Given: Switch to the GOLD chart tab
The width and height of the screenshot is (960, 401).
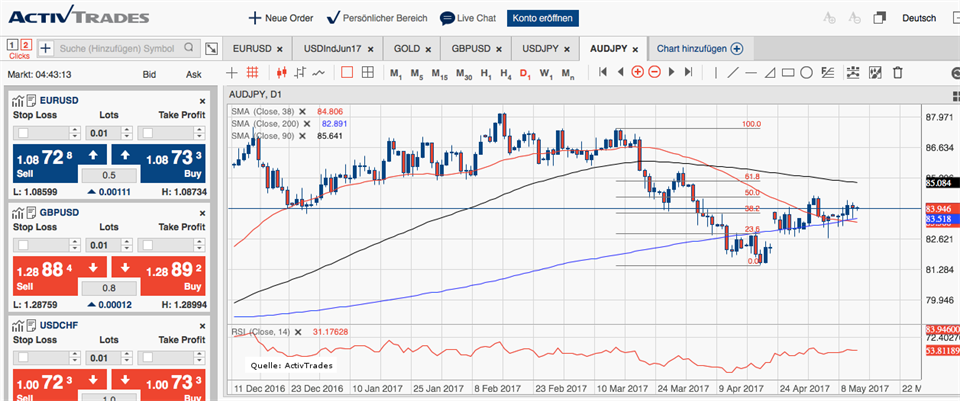Looking at the screenshot, I should [x=413, y=48].
